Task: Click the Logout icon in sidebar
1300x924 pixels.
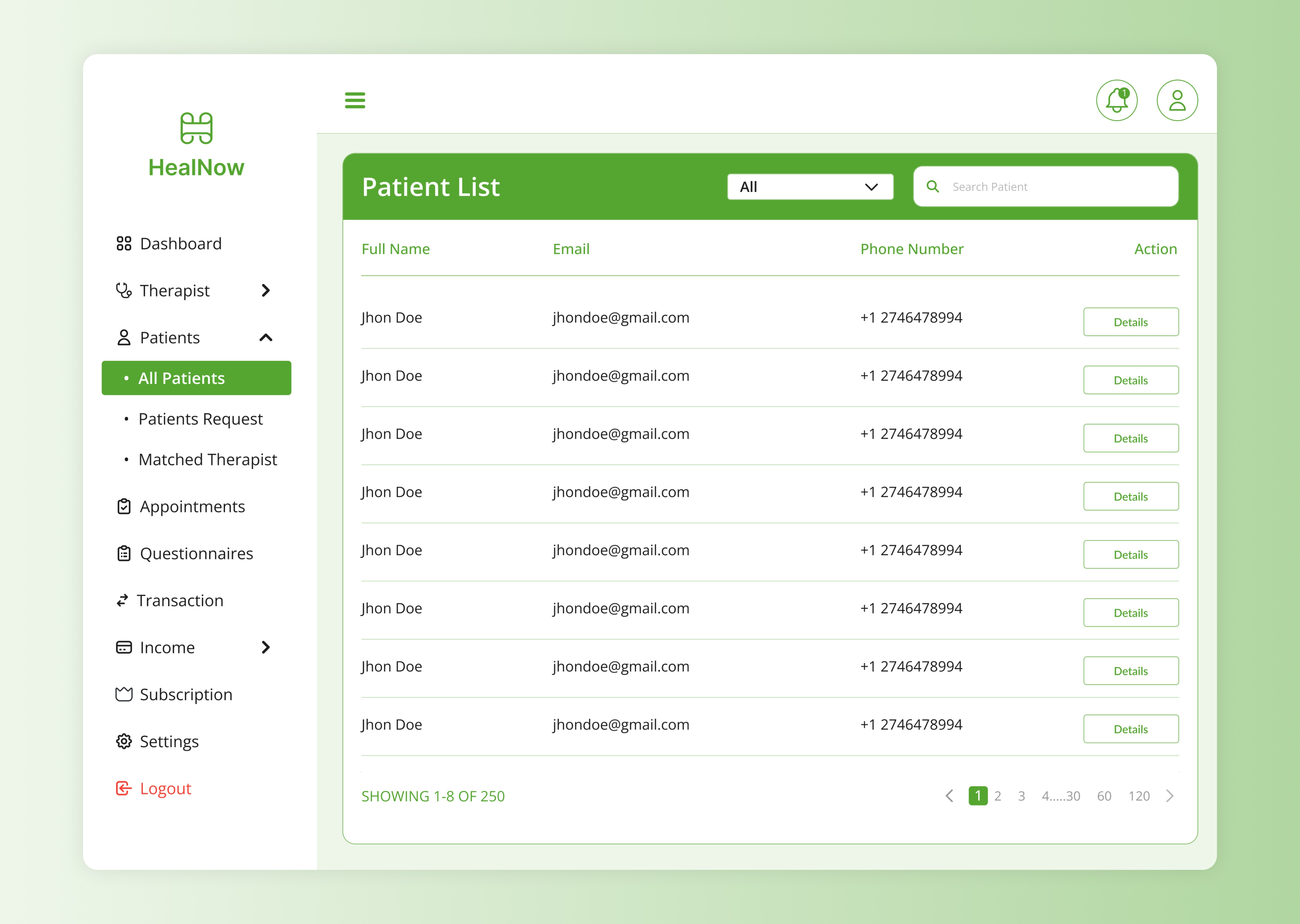Action: 123,789
